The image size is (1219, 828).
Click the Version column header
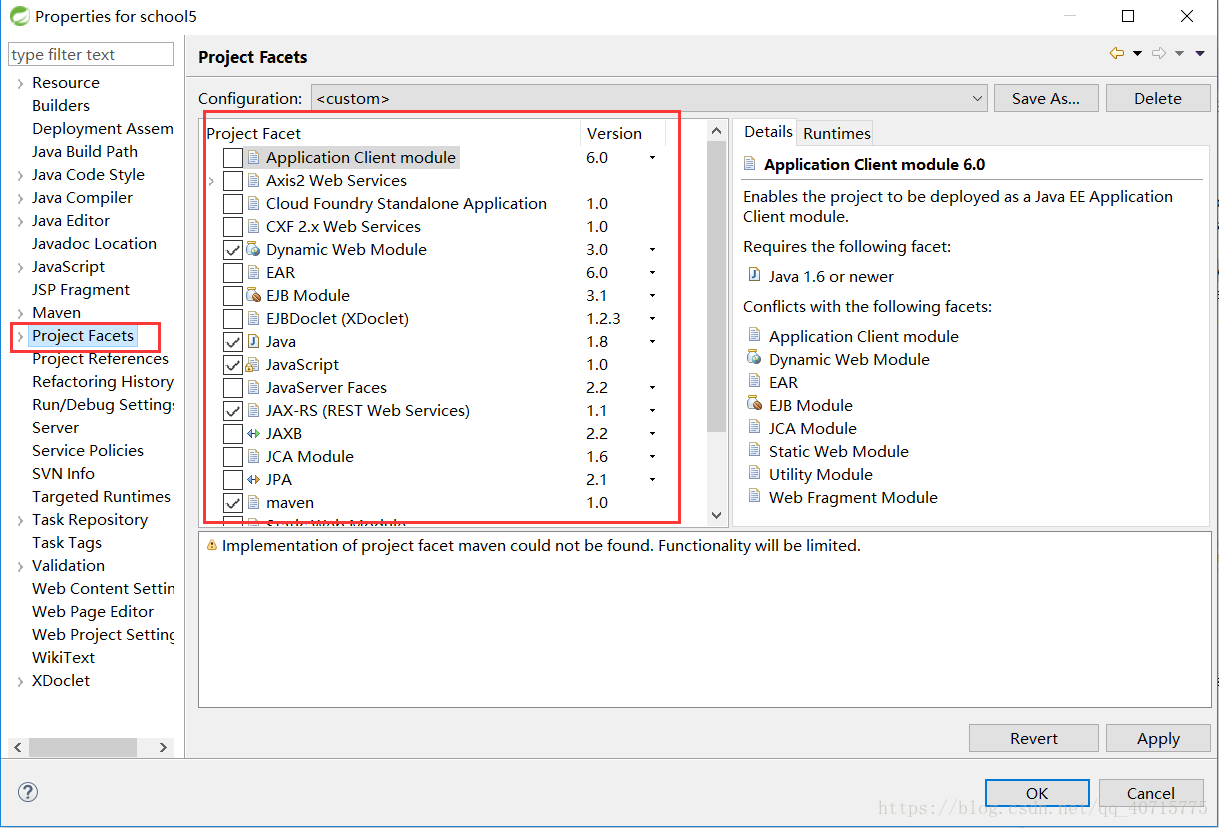click(x=623, y=133)
